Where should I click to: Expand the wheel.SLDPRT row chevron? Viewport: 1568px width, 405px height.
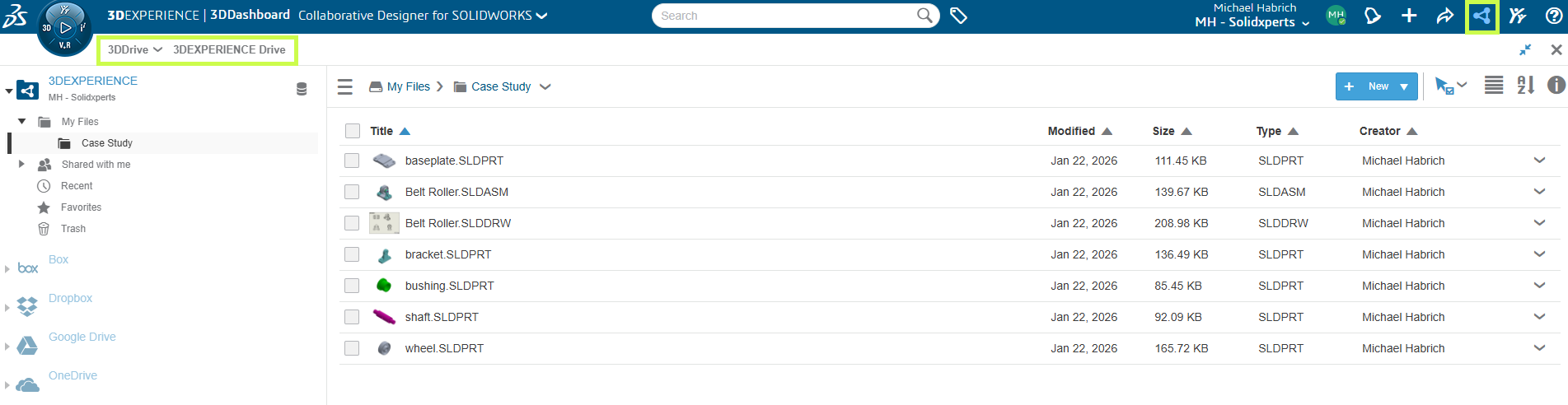pyautogui.click(x=1539, y=348)
